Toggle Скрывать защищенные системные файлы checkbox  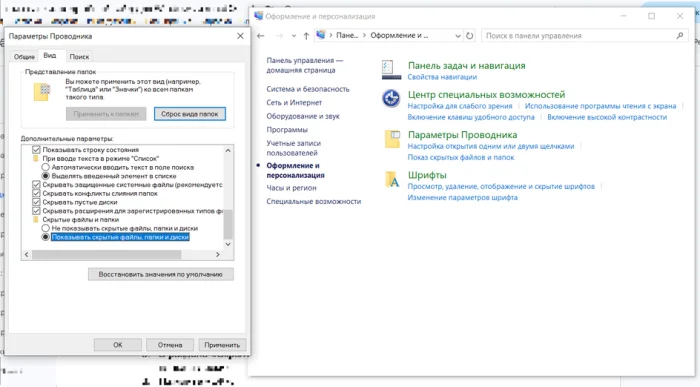click(x=37, y=184)
